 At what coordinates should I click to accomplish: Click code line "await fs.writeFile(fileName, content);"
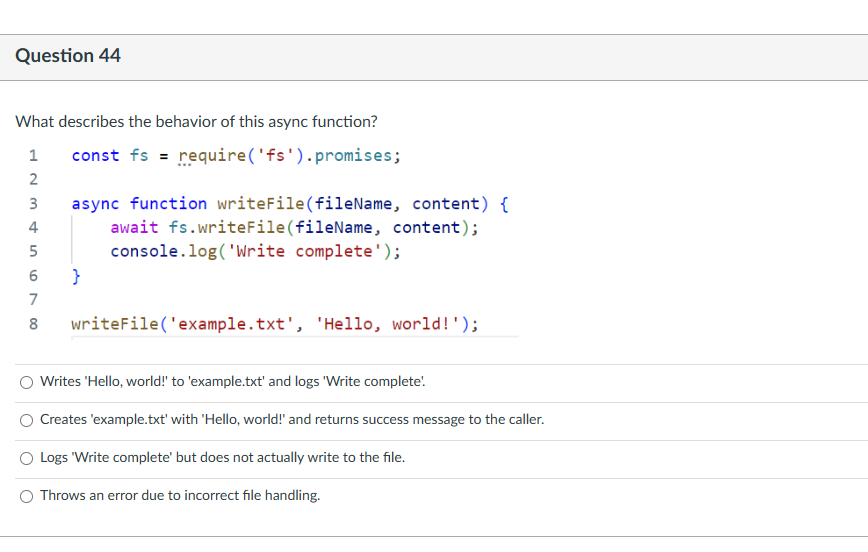pyautogui.click(x=294, y=228)
